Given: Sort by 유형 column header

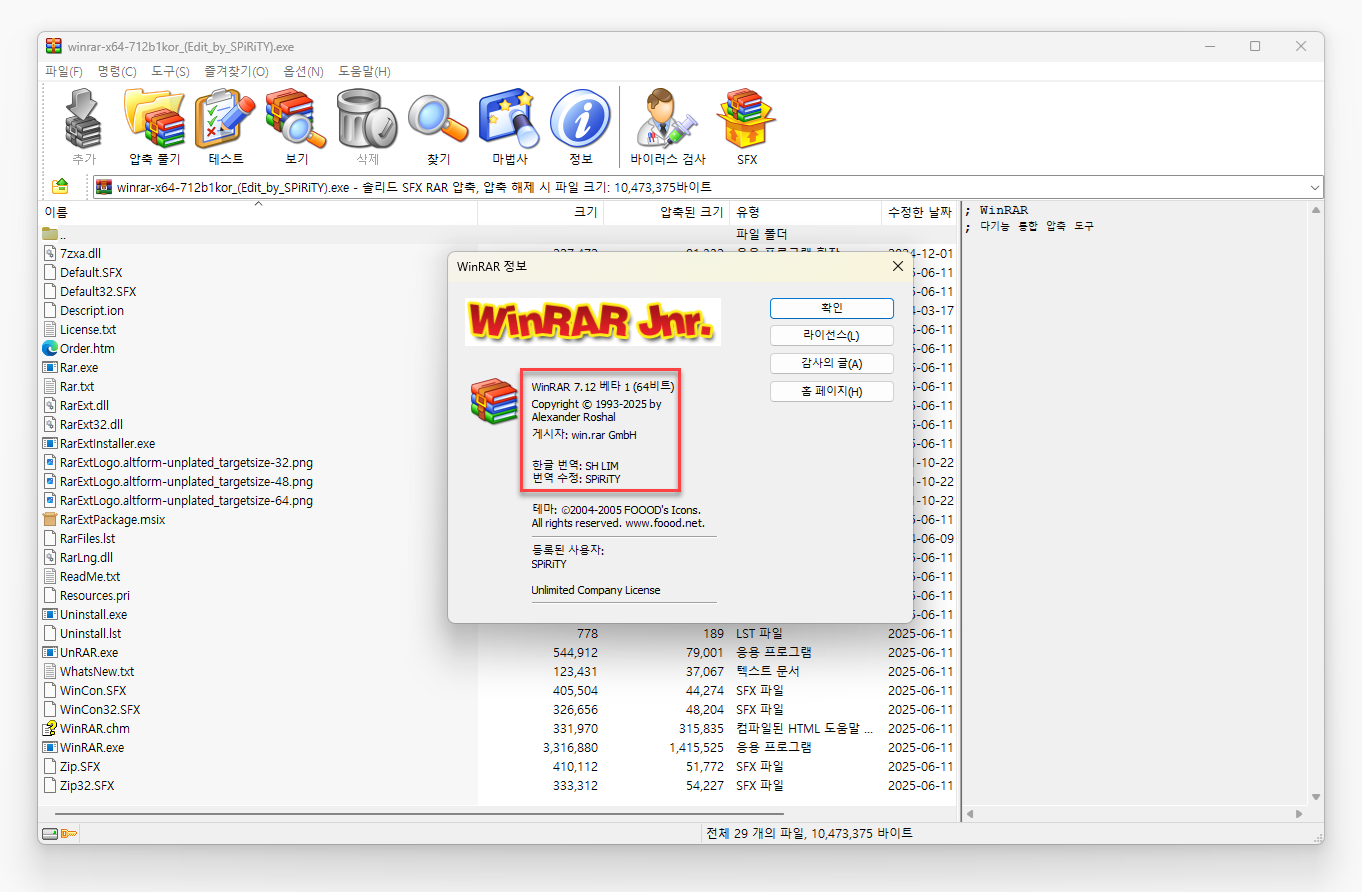Looking at the screenshot, I should pos(806,212).
